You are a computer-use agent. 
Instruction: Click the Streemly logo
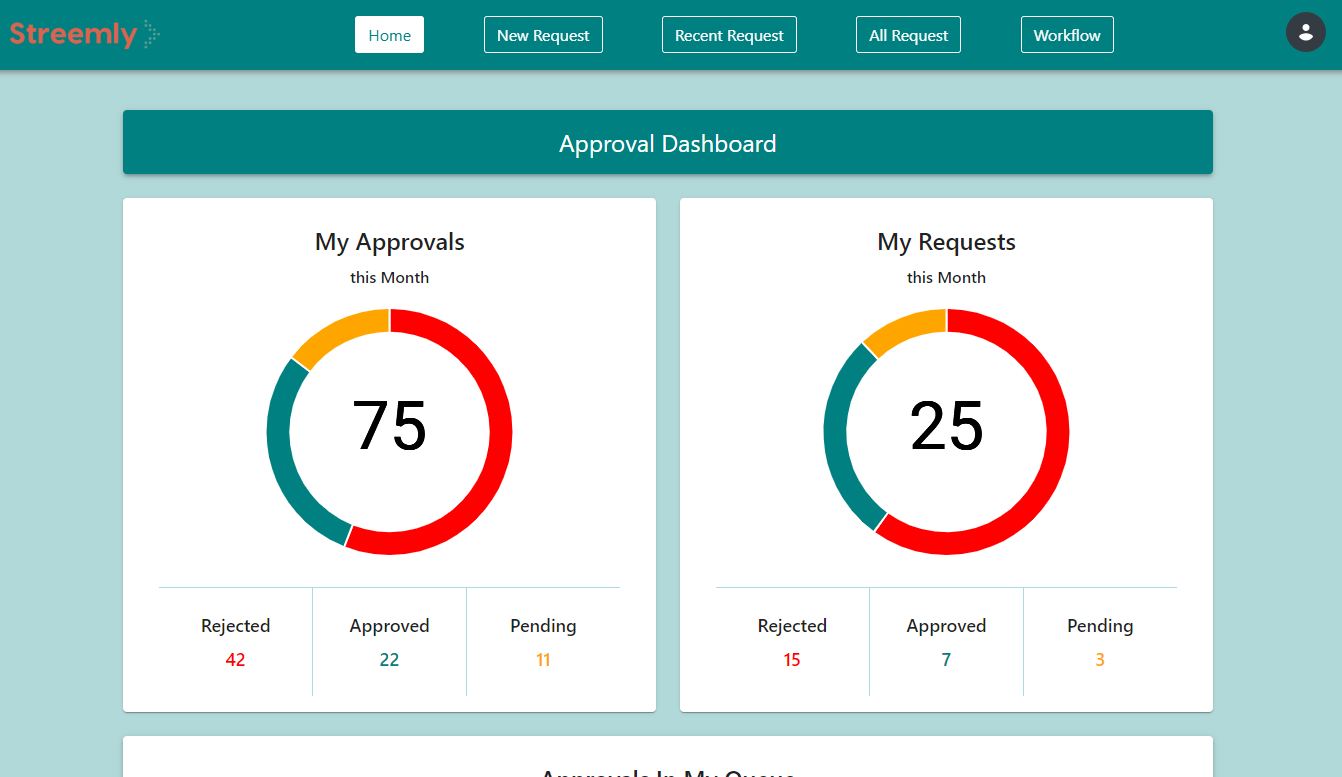[x=85, y=34]
